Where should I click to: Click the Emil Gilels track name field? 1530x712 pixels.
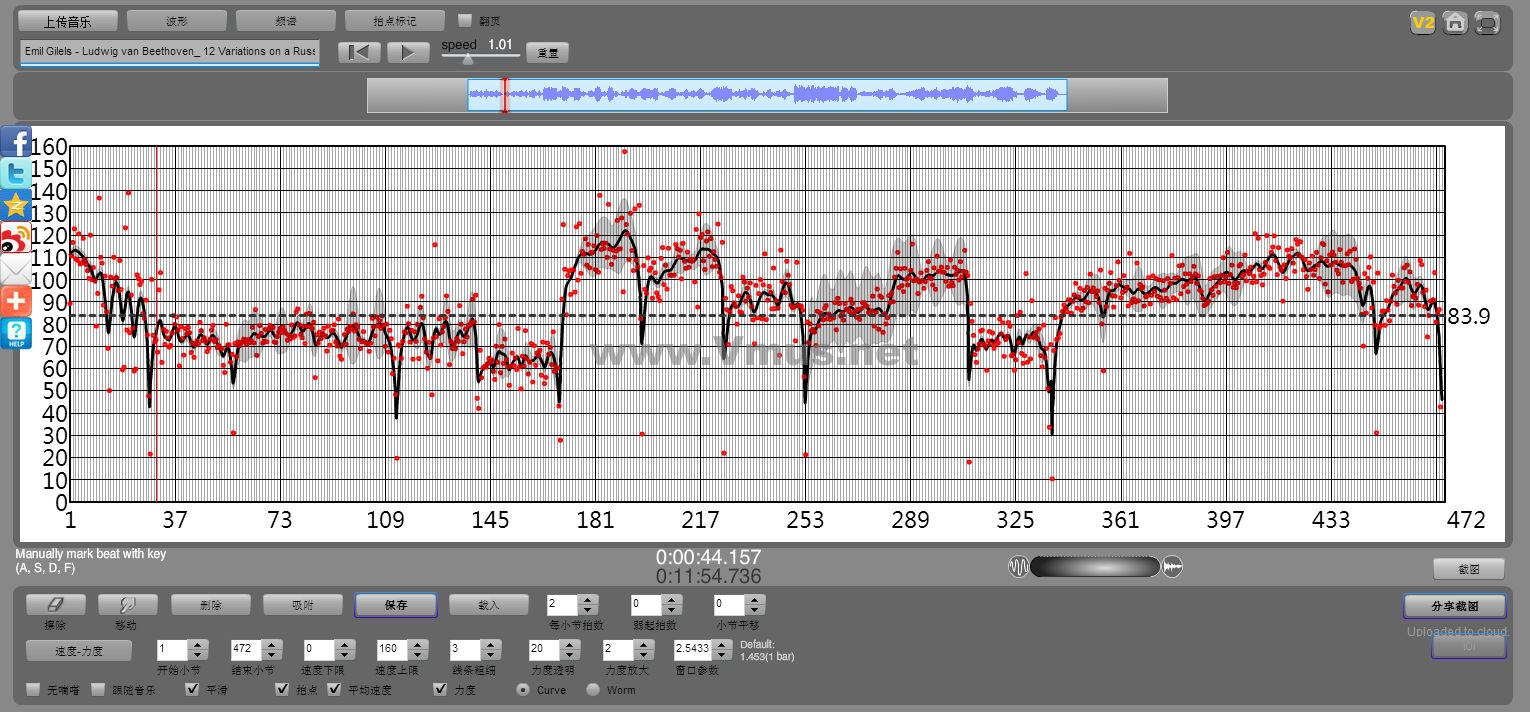[169, 51]
